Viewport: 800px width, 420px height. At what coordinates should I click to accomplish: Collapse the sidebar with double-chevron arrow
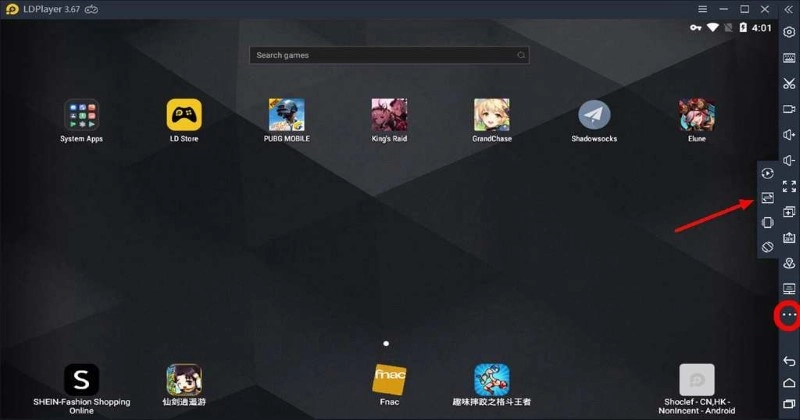click(789, 9)
